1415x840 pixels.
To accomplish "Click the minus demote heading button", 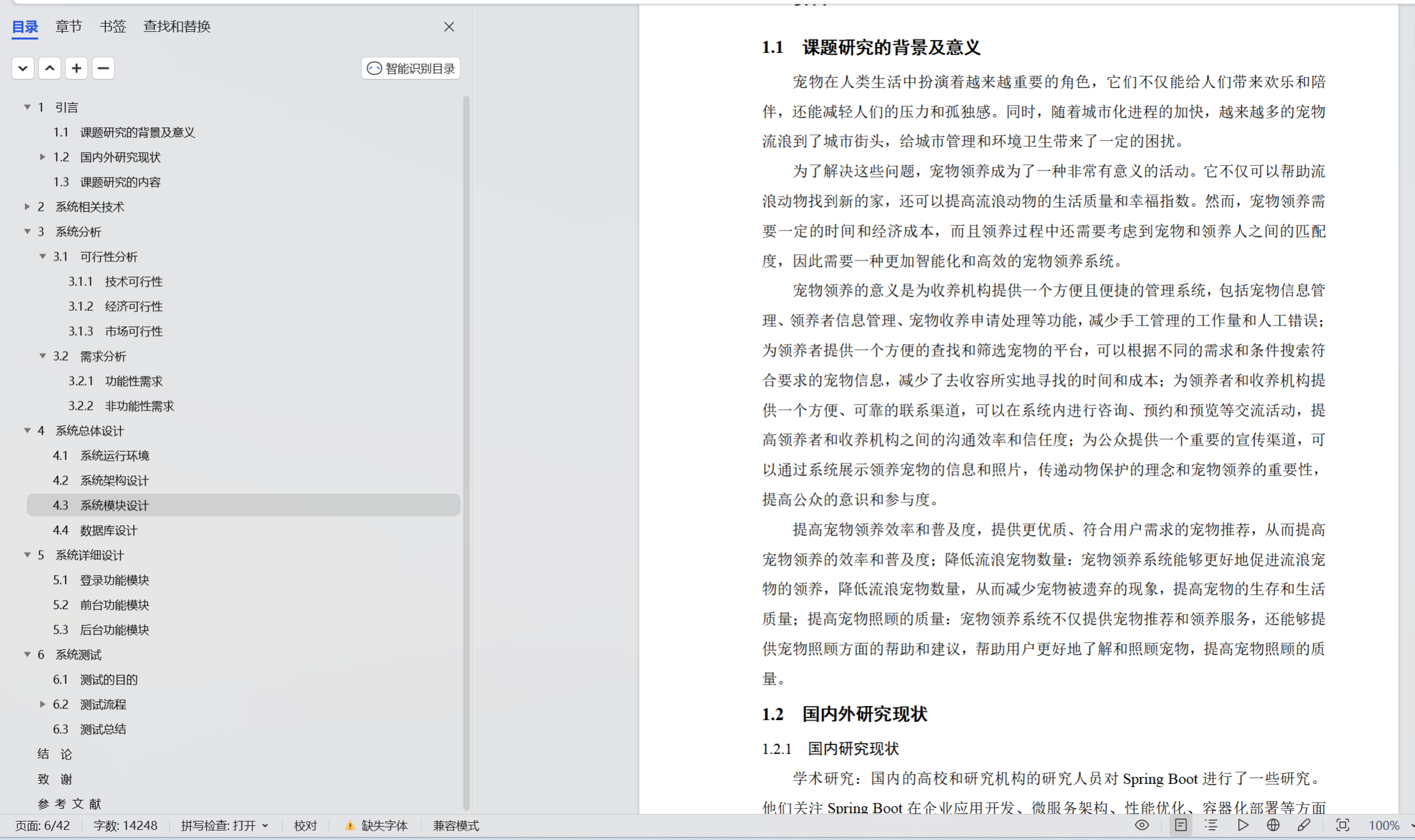I will pos(103,68).
